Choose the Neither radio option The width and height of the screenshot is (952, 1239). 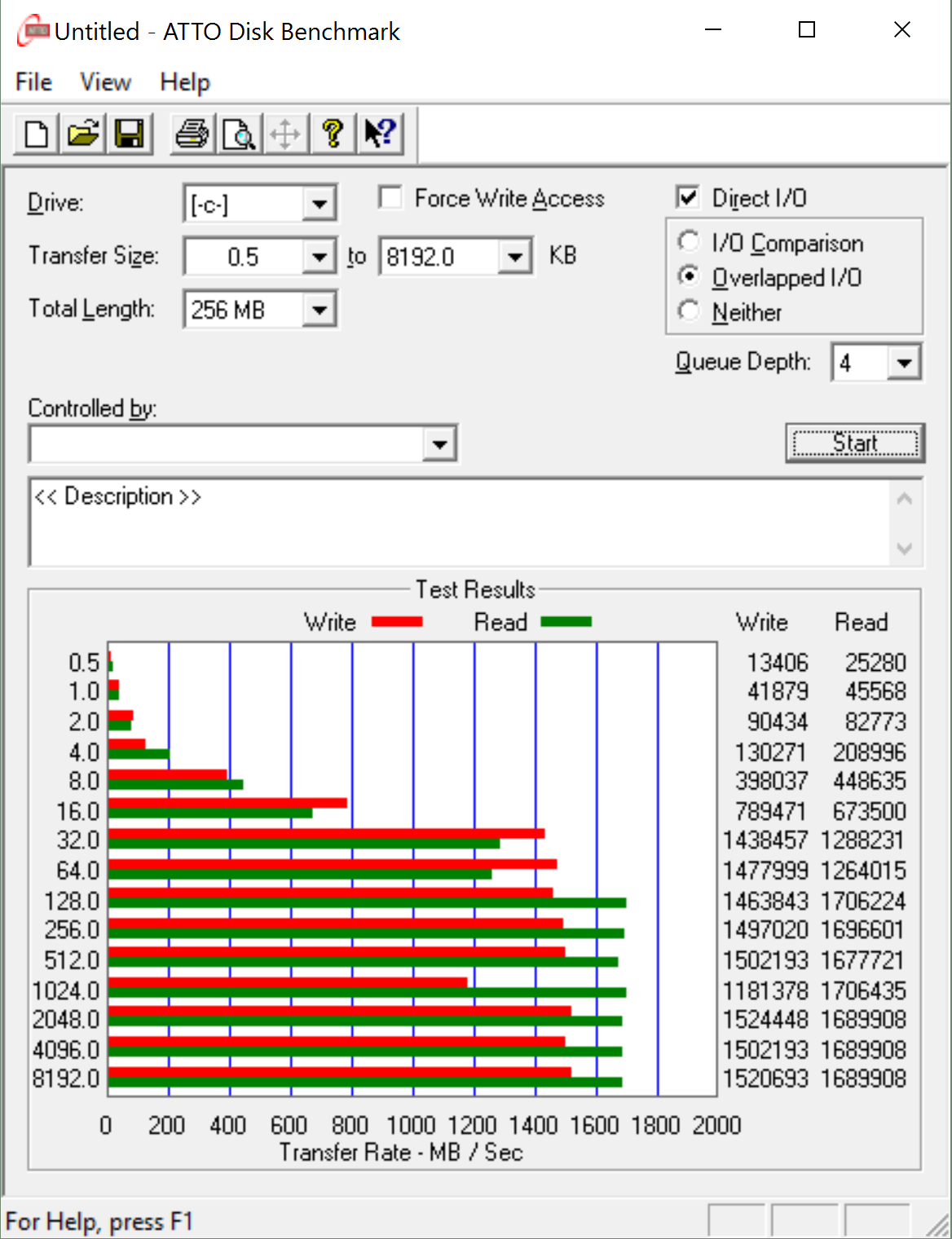click(x=689, y=311)
